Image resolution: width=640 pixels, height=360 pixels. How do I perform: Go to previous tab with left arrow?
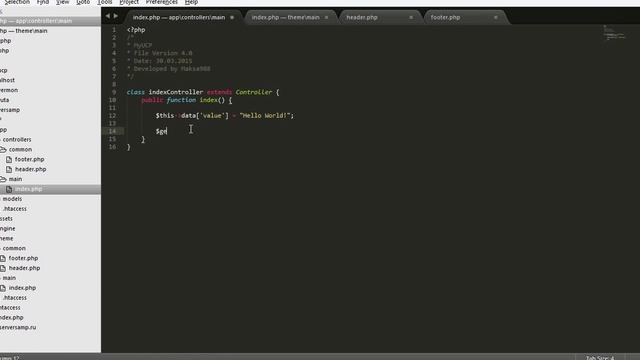pos(108,16)
